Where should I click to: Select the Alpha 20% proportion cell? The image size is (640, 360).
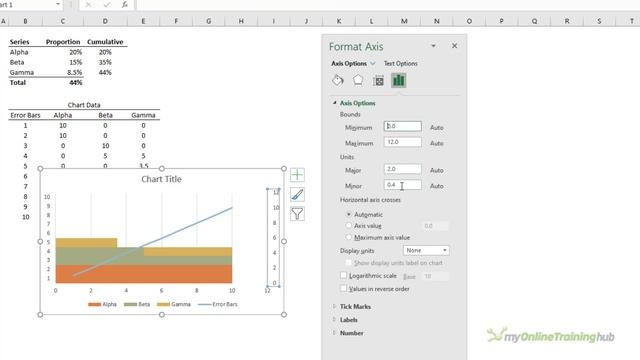pyautogui.click(x=63, y=52)
